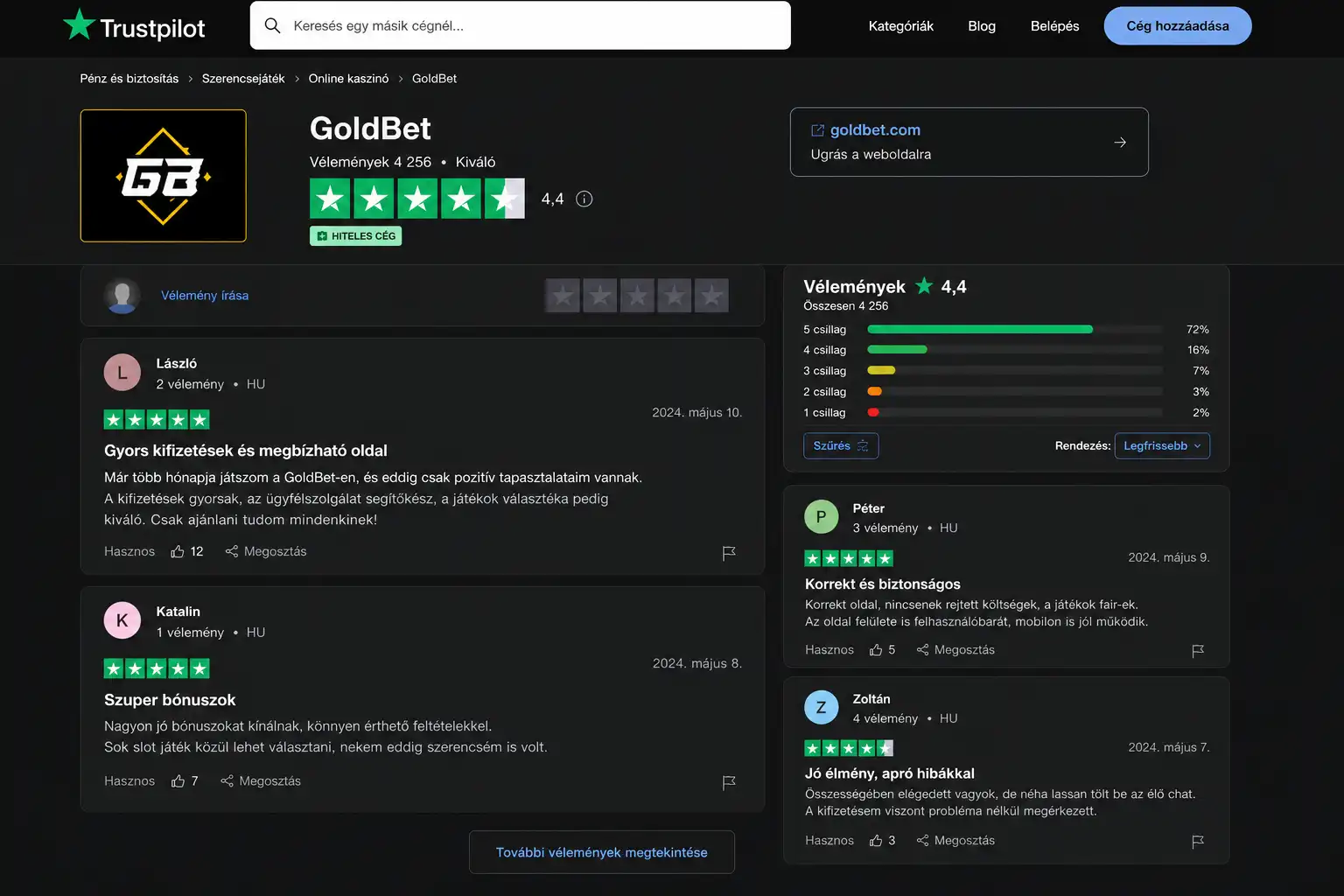Open the GoldBet company logo
Image resolution: width=1344 pixels, height=896 pixels.
[x=164, y=176]
